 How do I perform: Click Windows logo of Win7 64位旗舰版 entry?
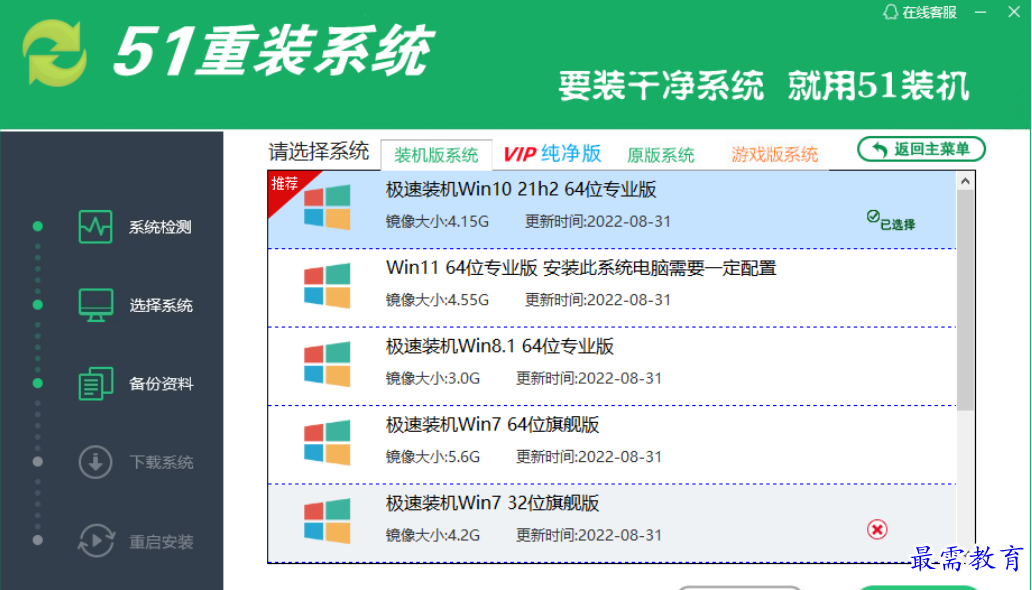(x=327, y=442)
